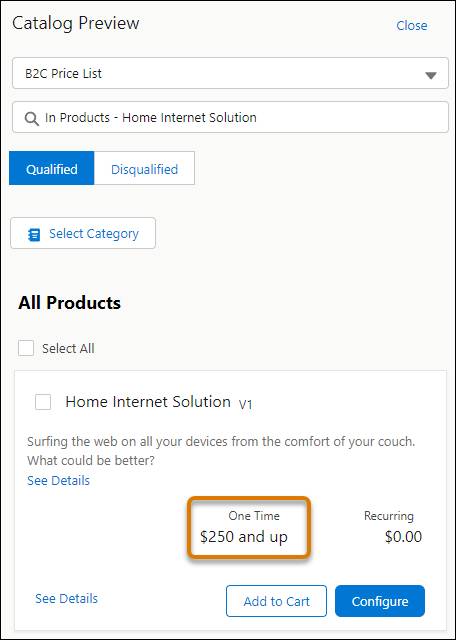This screenshot has width=456, height=640.
Task: Open the Select Category button
Action: 83,233
